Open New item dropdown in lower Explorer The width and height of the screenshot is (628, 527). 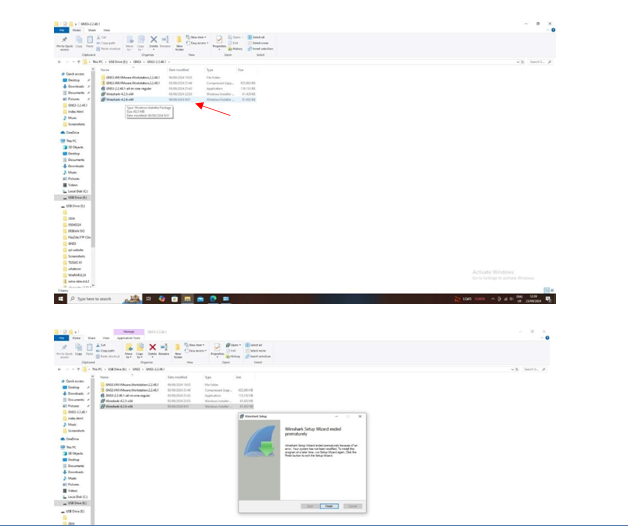click(194, 345)
